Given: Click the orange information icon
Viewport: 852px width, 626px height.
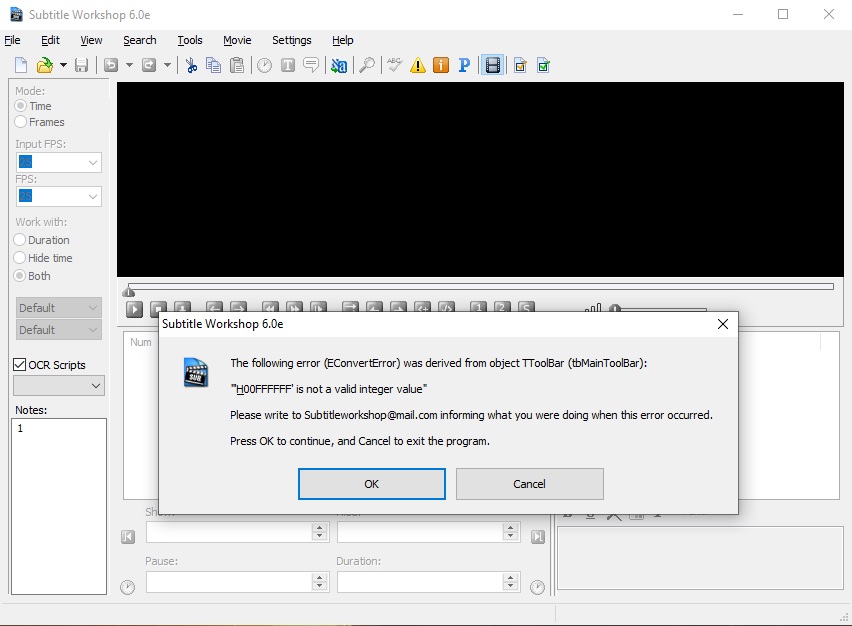Looking at the screenshot, I should click(x=441, y=66).
